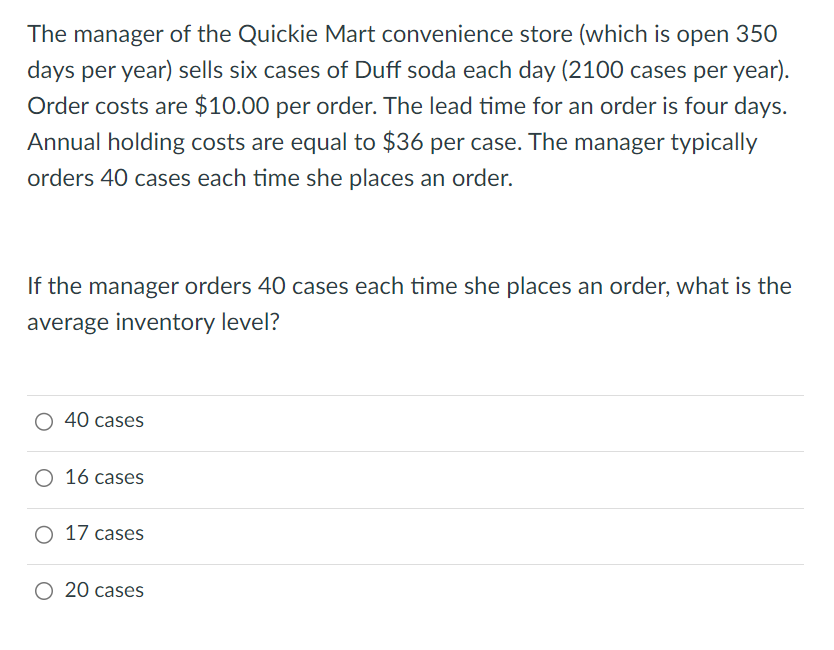Mark the 20 cases radio button

point(45,591)
